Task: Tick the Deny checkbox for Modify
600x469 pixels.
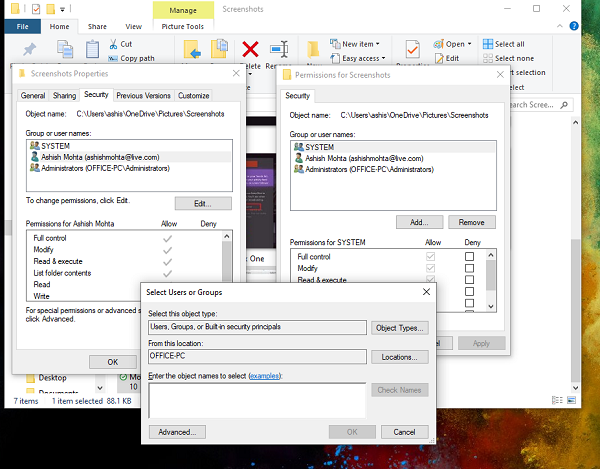Action: pos(470,269)
